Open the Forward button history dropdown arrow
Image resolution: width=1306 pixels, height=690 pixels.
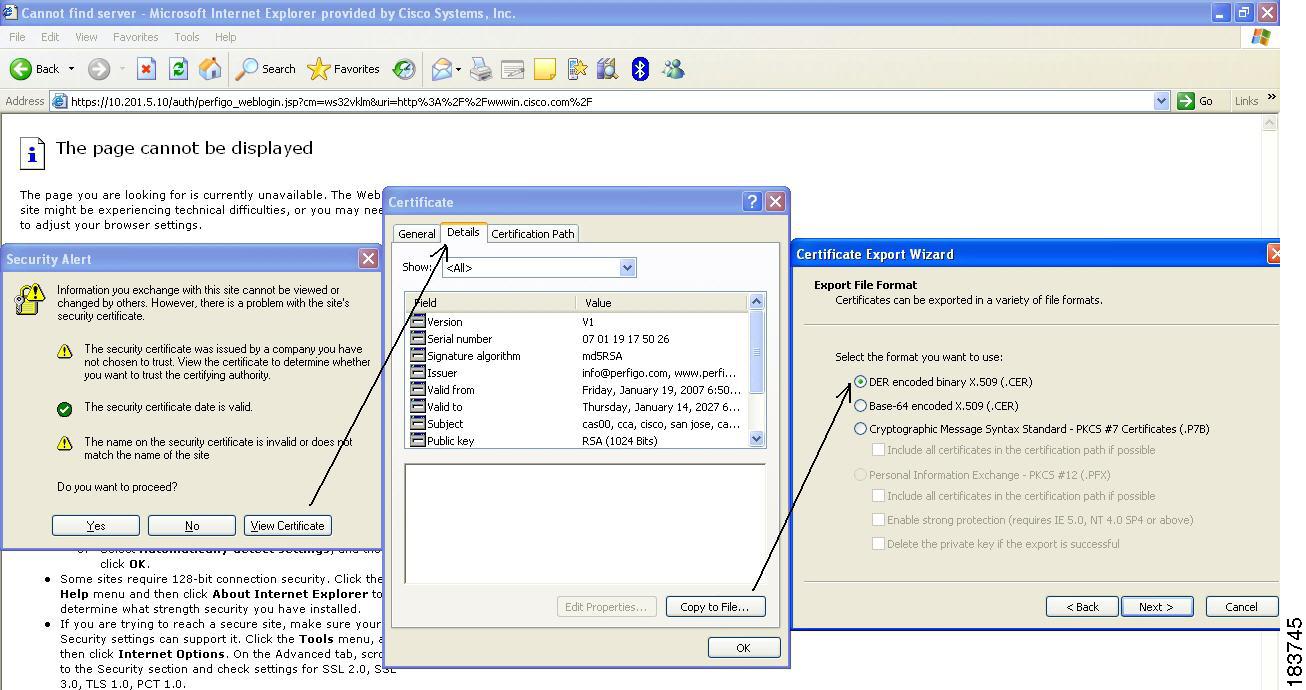tap(122, 69)
